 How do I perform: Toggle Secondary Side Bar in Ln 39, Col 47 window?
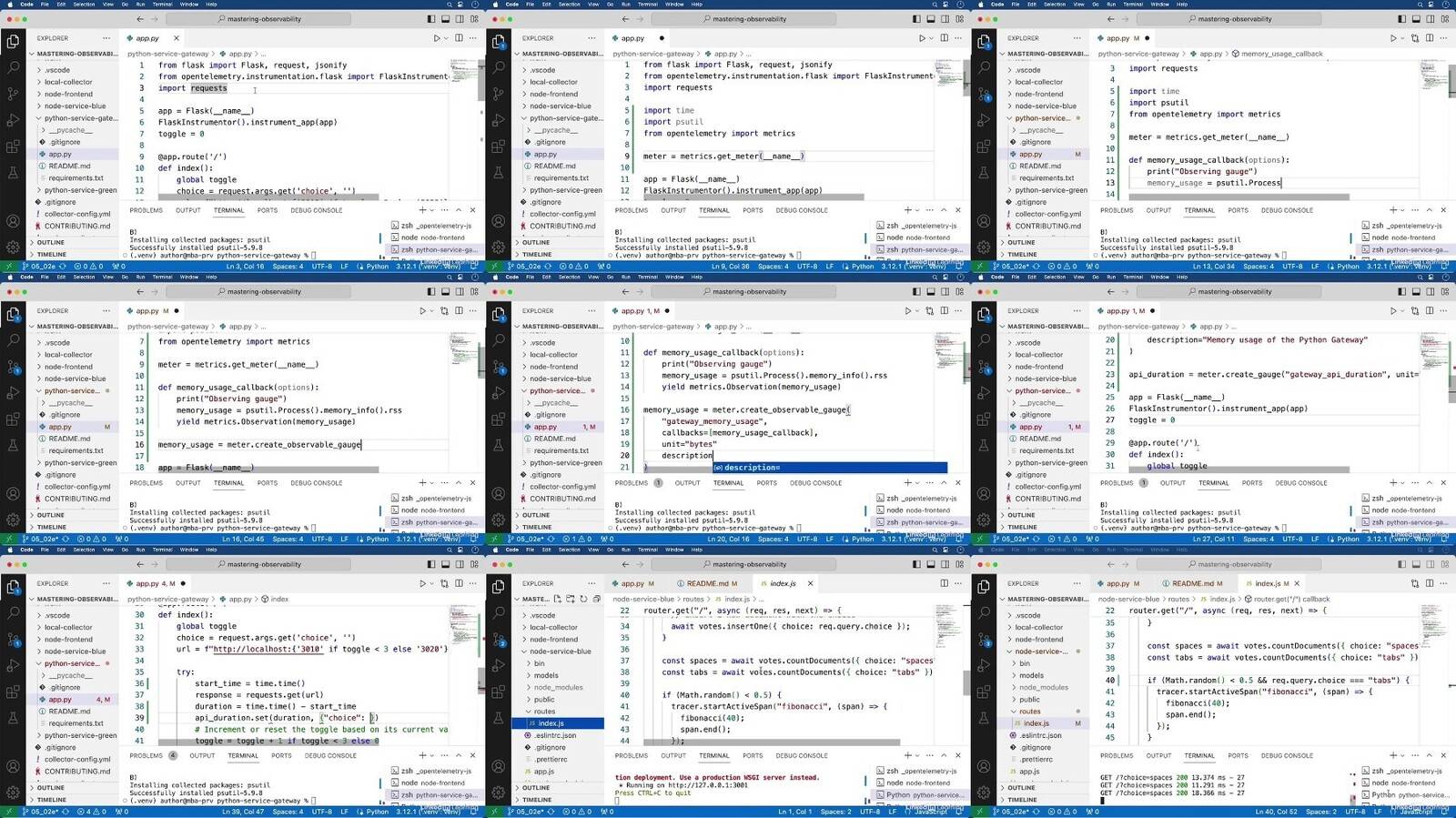[x=460, y=564]
